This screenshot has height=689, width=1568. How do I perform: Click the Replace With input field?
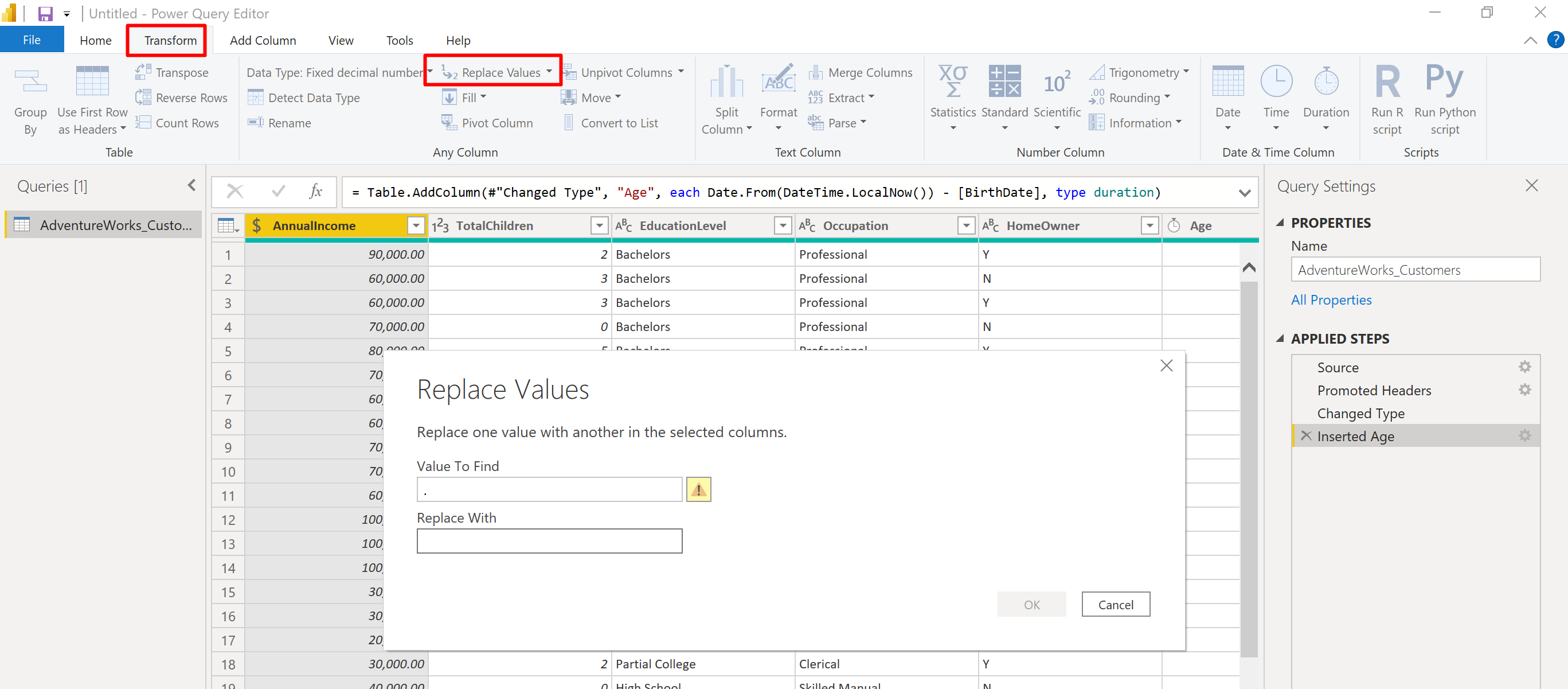[549, 541]
